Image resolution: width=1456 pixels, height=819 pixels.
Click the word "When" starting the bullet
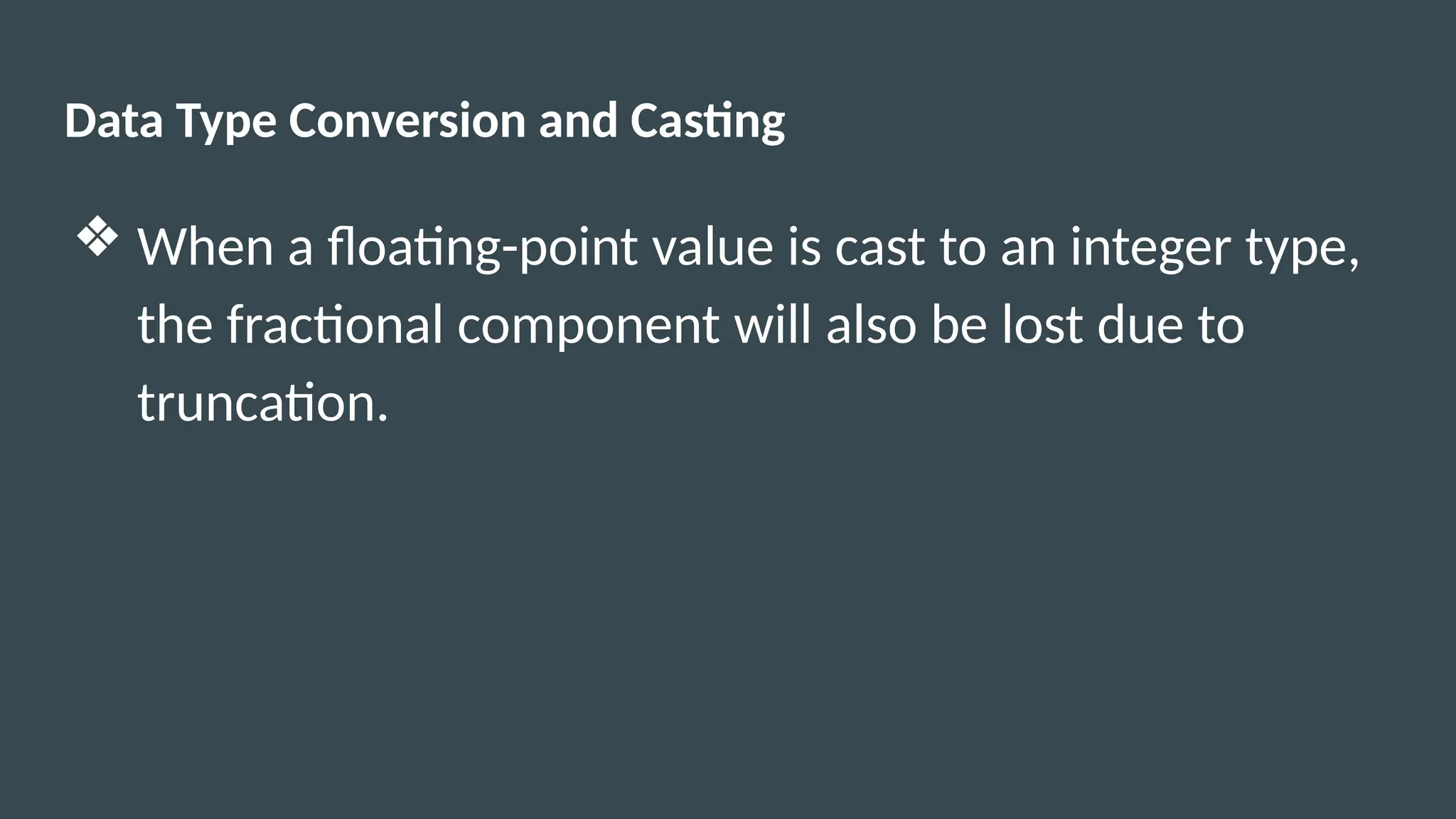[x=205, y=247]
